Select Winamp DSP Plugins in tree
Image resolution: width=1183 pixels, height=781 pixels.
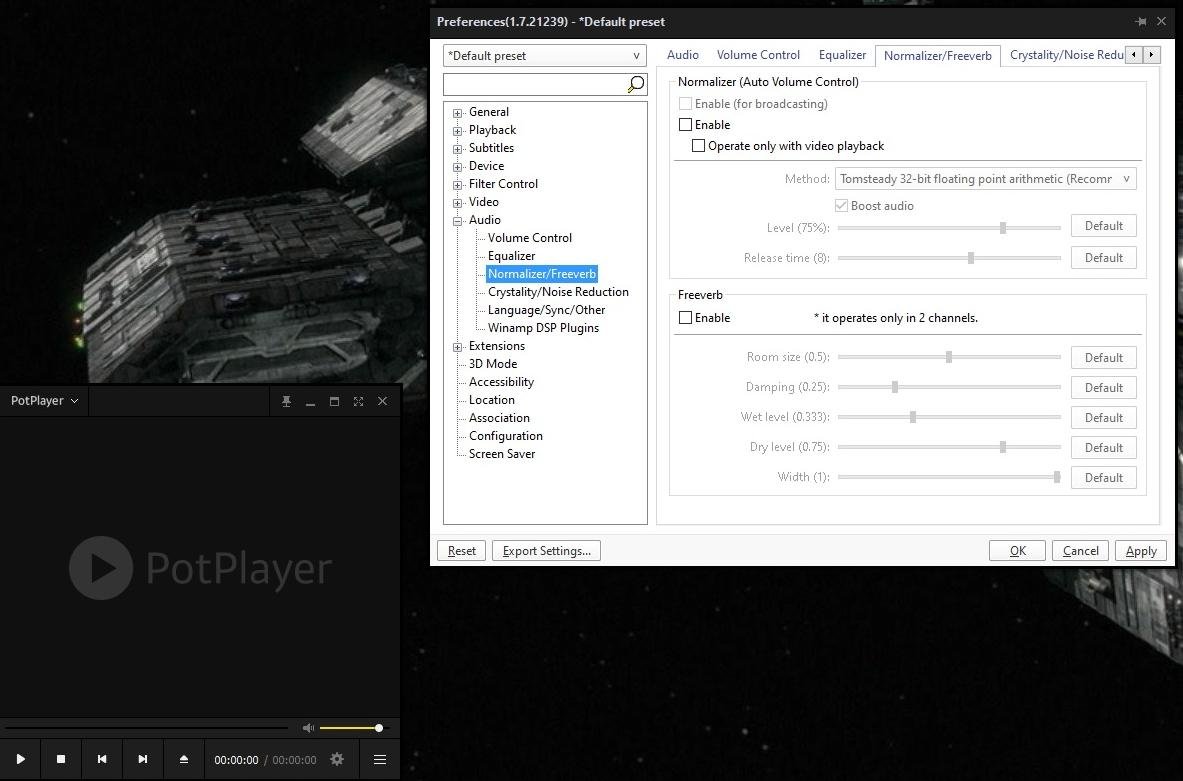point(543,327)
